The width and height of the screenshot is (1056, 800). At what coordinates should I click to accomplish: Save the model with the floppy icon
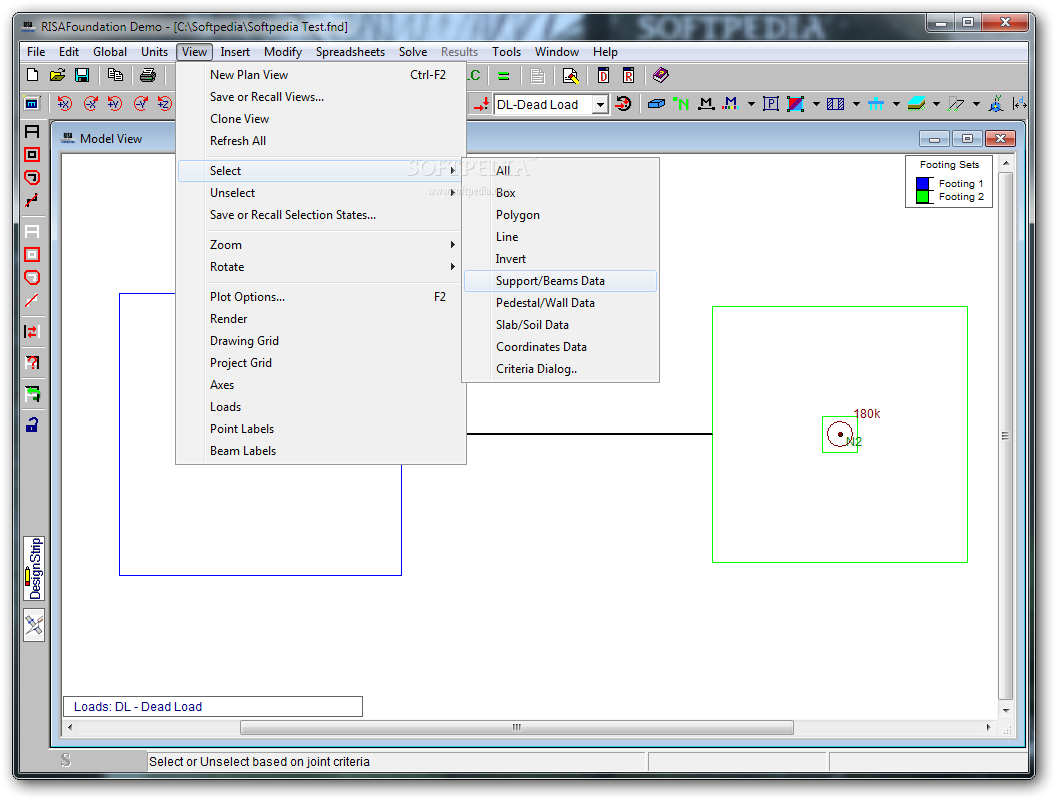tap(81, 75)
